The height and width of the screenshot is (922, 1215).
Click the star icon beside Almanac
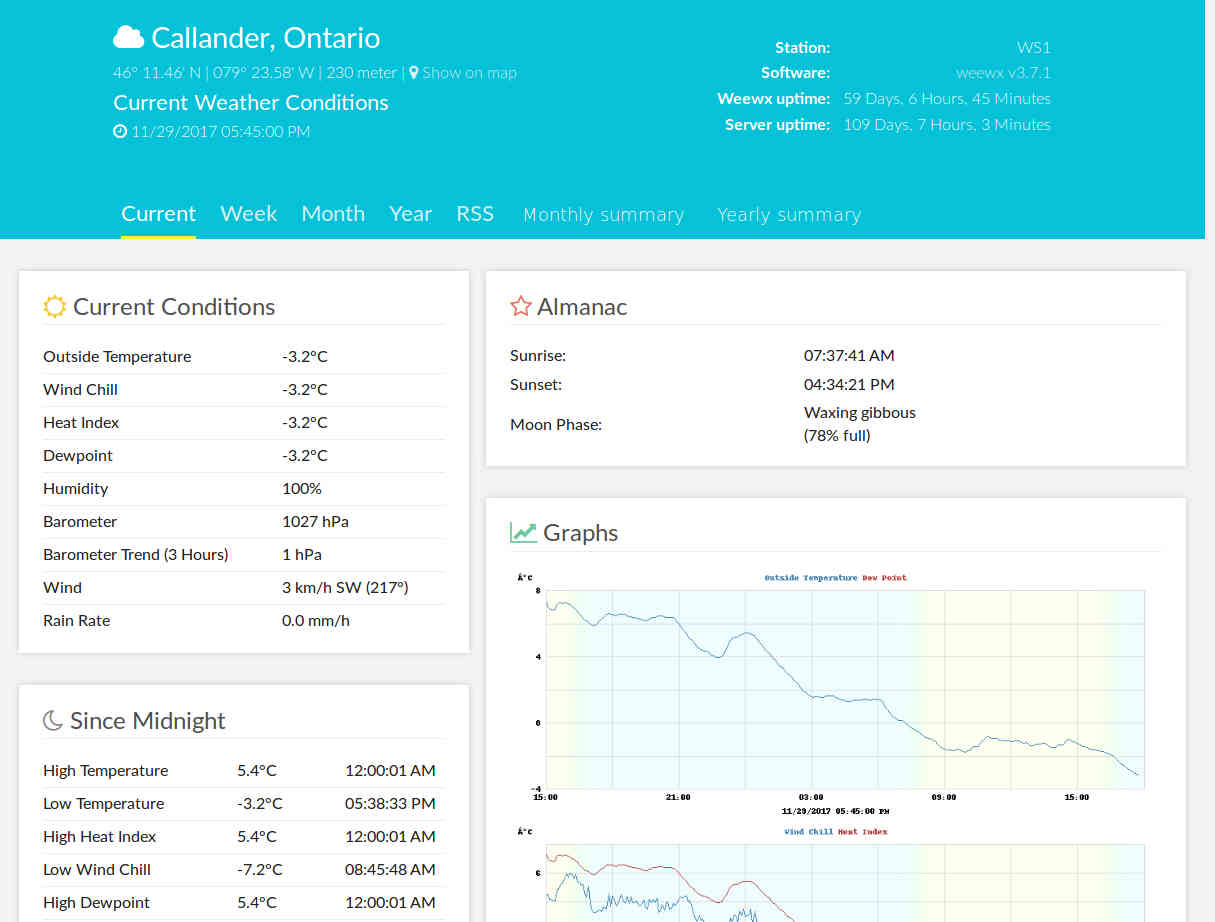(x=521, y=306)
